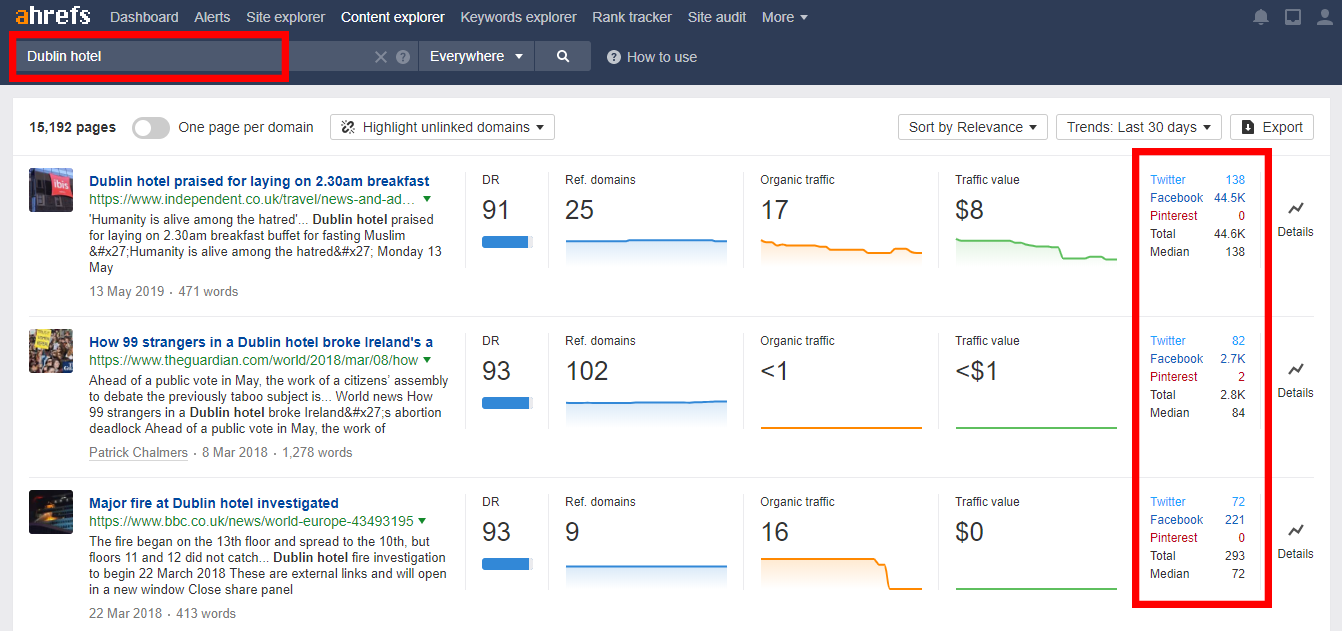Visit the theguardian.com result URL
Screen dimensions: 1342x631
point(253,360)
